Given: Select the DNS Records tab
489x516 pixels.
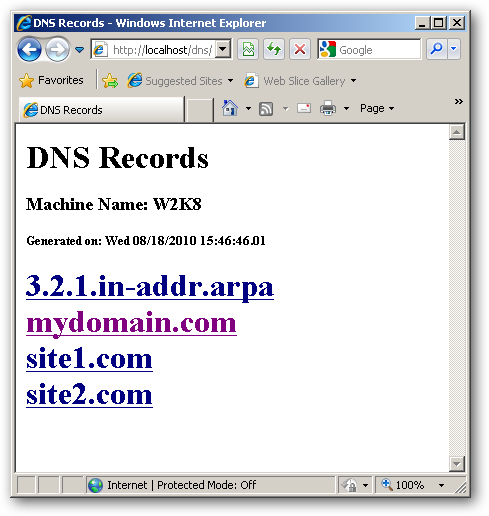Looking at the screenshot, I should (101, 110).
